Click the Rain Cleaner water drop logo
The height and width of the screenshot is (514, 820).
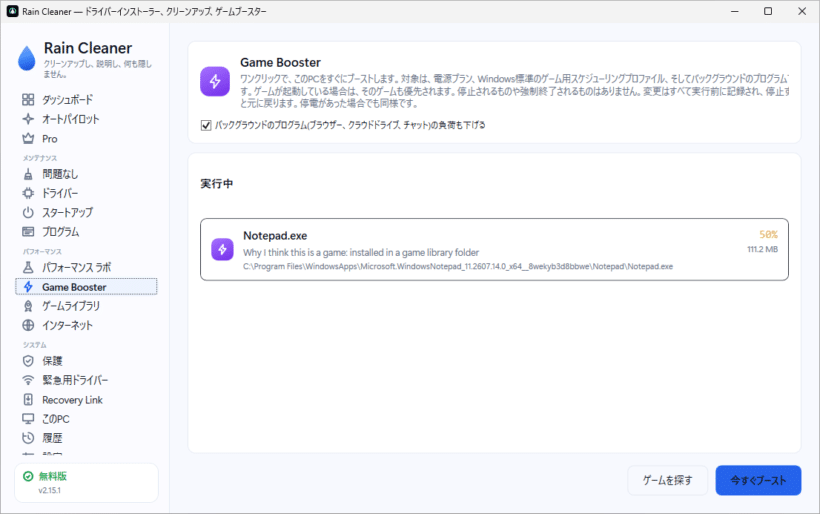[x=26, y=58]
